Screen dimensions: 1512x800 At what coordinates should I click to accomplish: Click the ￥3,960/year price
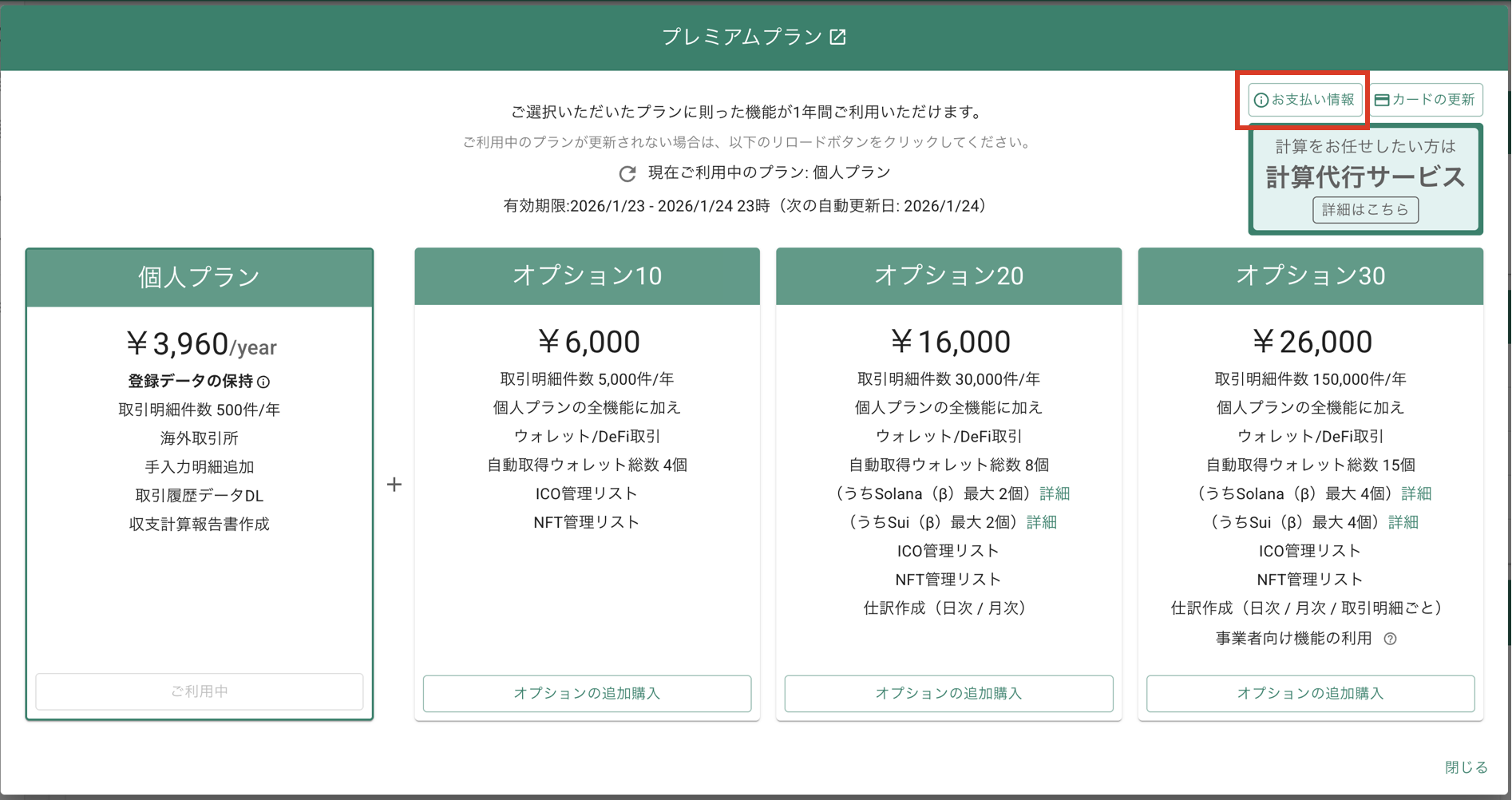pos(201,345)
